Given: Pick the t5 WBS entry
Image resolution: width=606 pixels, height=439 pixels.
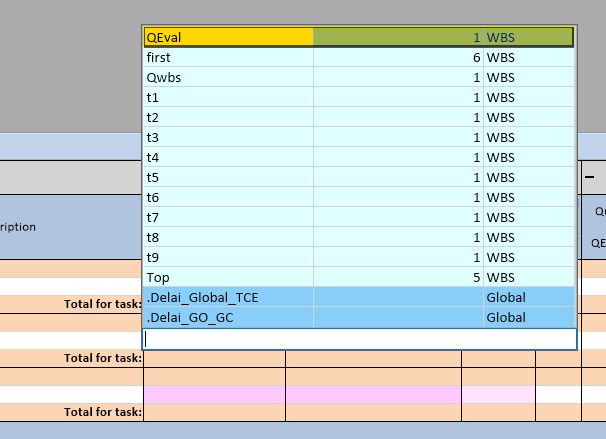Looking at the screenshot, I should click(228, 177).
